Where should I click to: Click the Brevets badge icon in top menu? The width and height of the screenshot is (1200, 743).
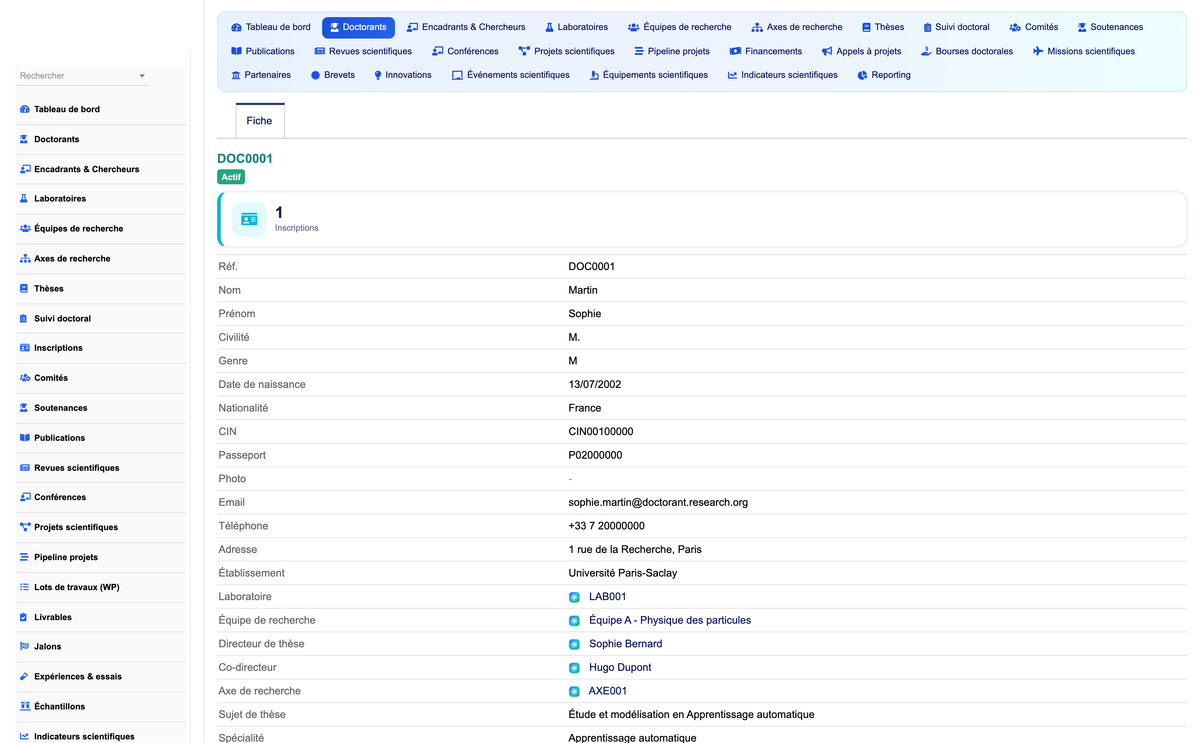pos(315,75)
